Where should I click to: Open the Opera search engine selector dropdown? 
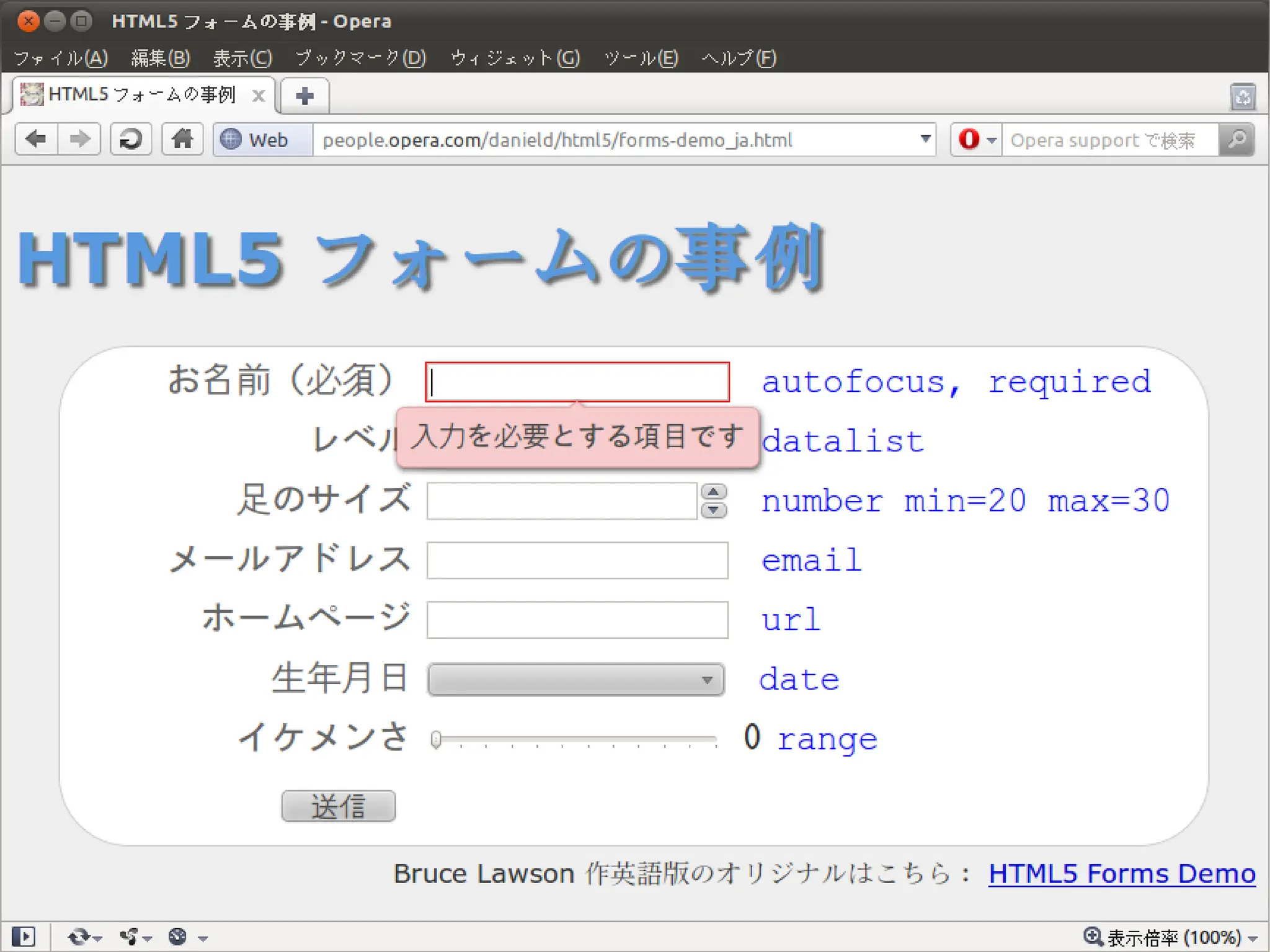(977, 140)
